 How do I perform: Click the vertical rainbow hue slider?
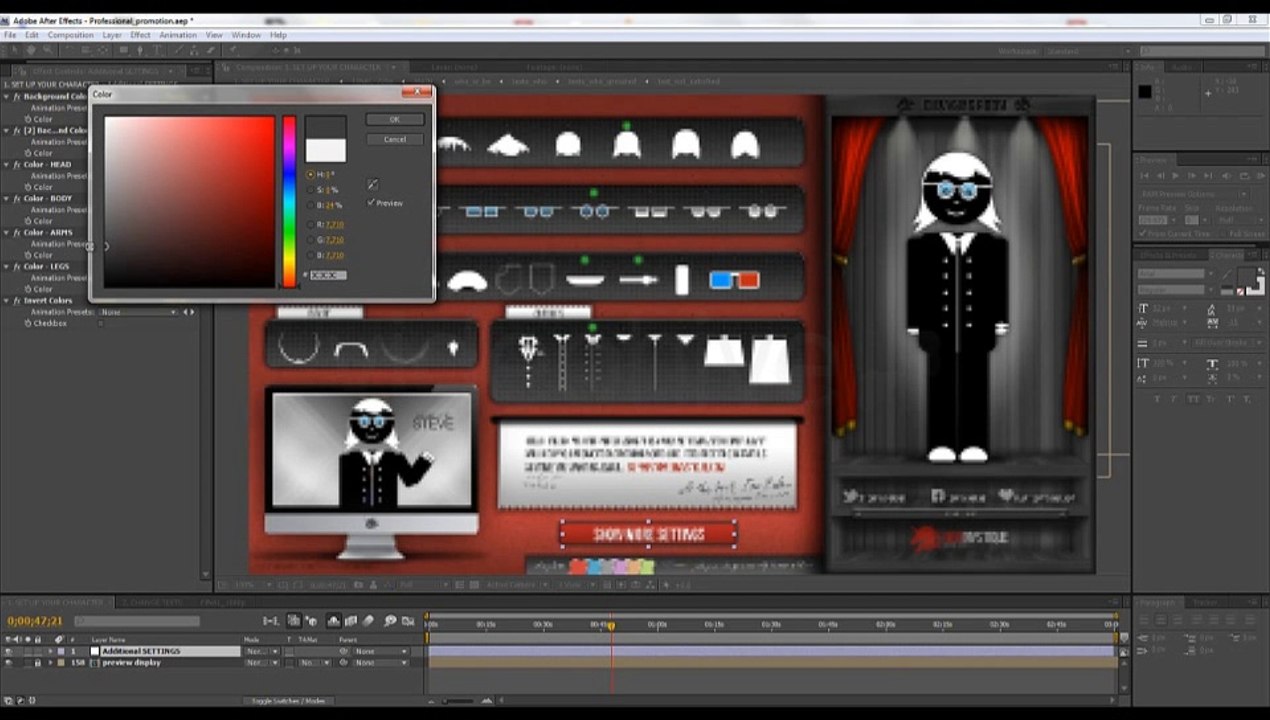(x=289, y=202)
